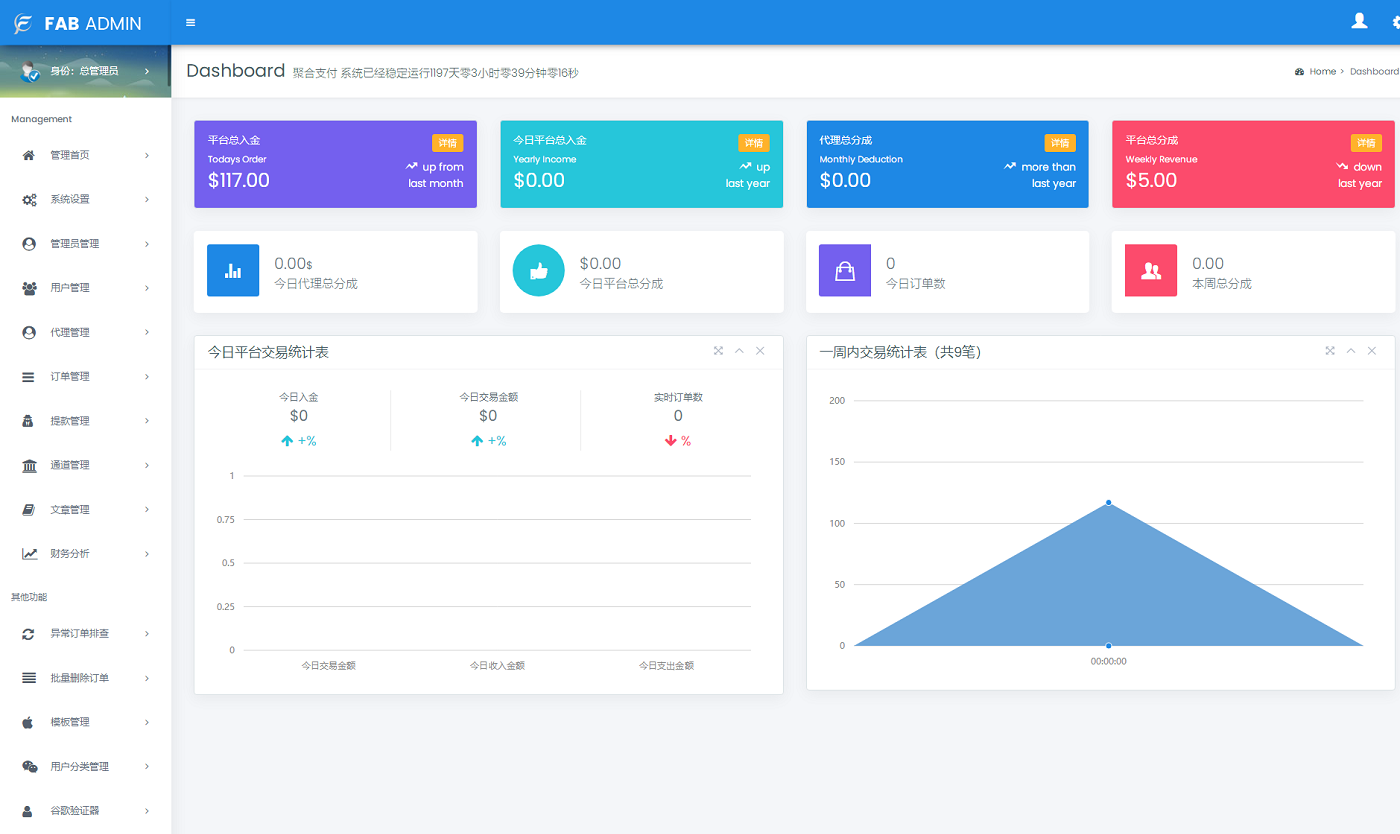The height and width of the screenshot is (834, 1400).
Task: Toggle the hamburger sidebar menu icon
Action: (191, 23)
